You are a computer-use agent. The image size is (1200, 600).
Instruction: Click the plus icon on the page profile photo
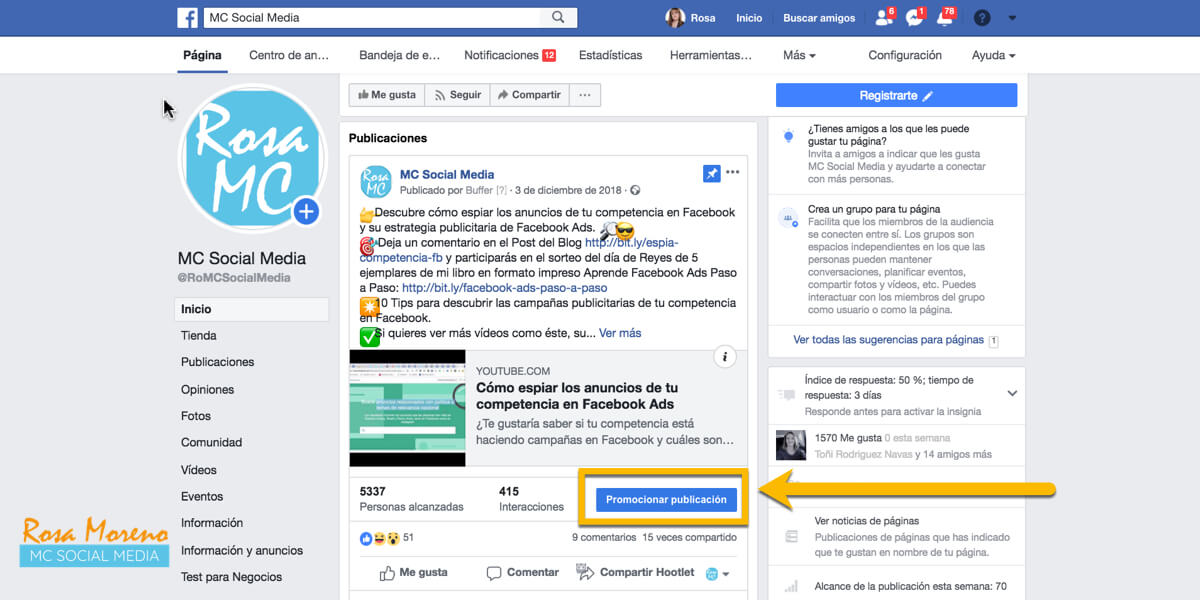pyautogui.click(x=307, y=211)
